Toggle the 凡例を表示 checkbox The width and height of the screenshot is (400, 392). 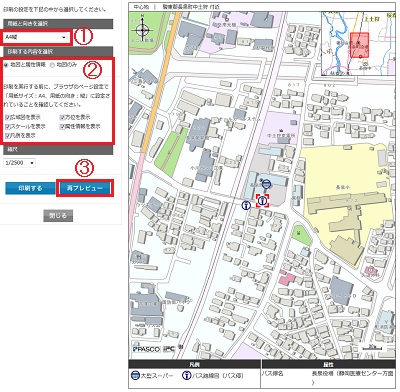(8, 136)
